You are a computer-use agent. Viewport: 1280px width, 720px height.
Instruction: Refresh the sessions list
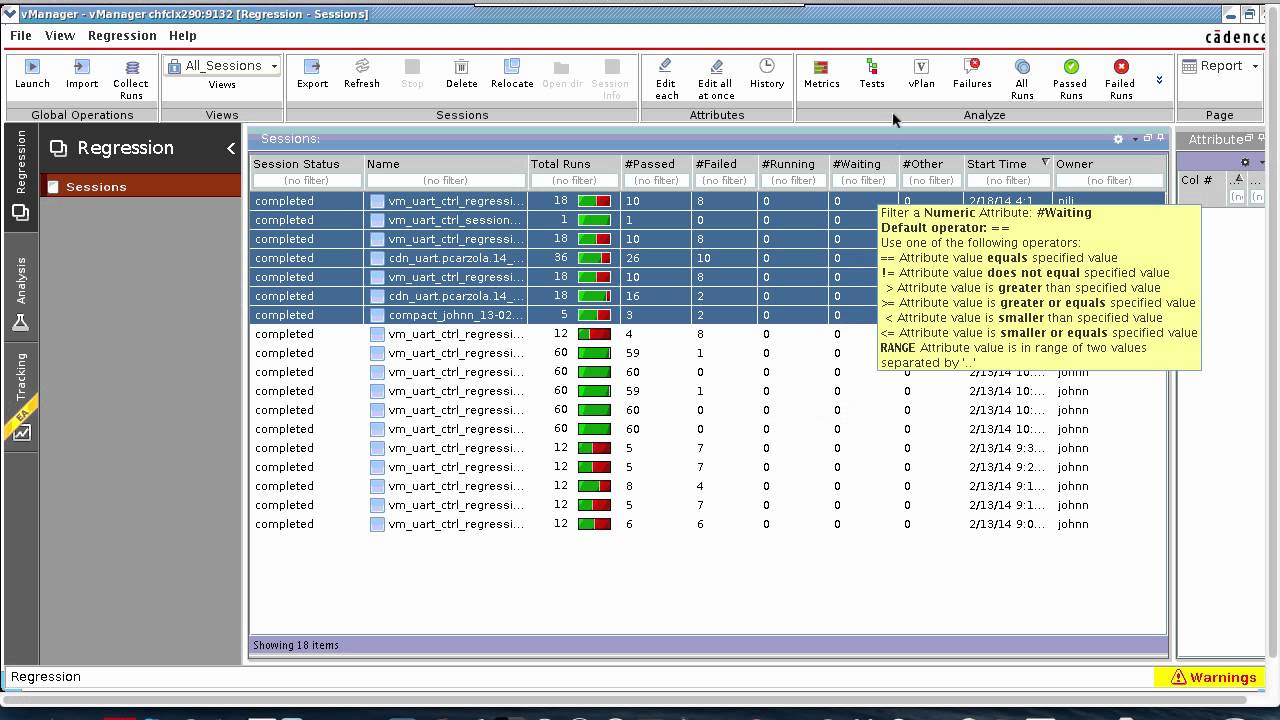click(x=362, y=74)
